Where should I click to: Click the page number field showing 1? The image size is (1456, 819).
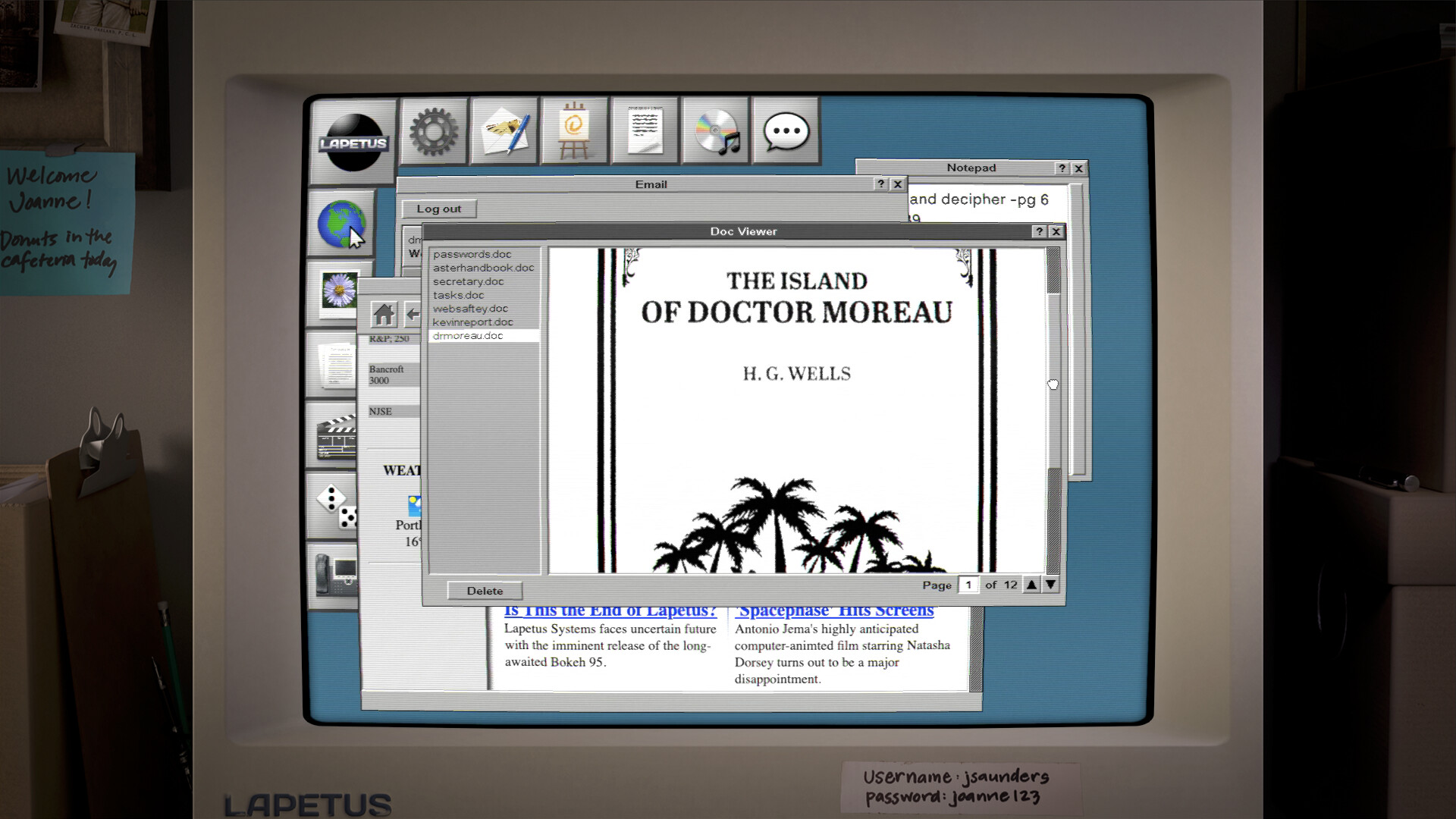[968, 585]
